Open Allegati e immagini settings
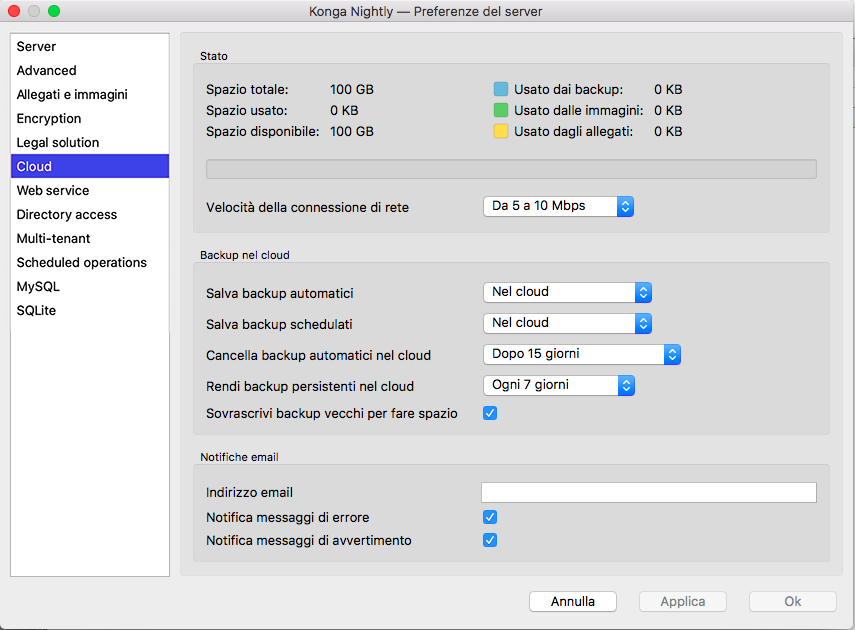The width and height of the screenshot is (855, 630). 72,95
